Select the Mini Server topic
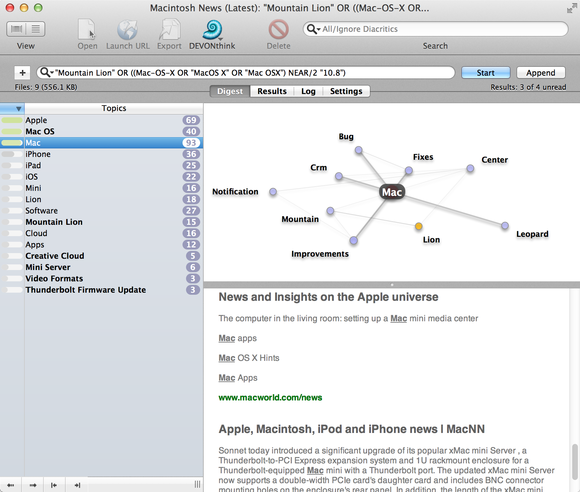Viewport: 580px width, 492px height. (101, 267)
